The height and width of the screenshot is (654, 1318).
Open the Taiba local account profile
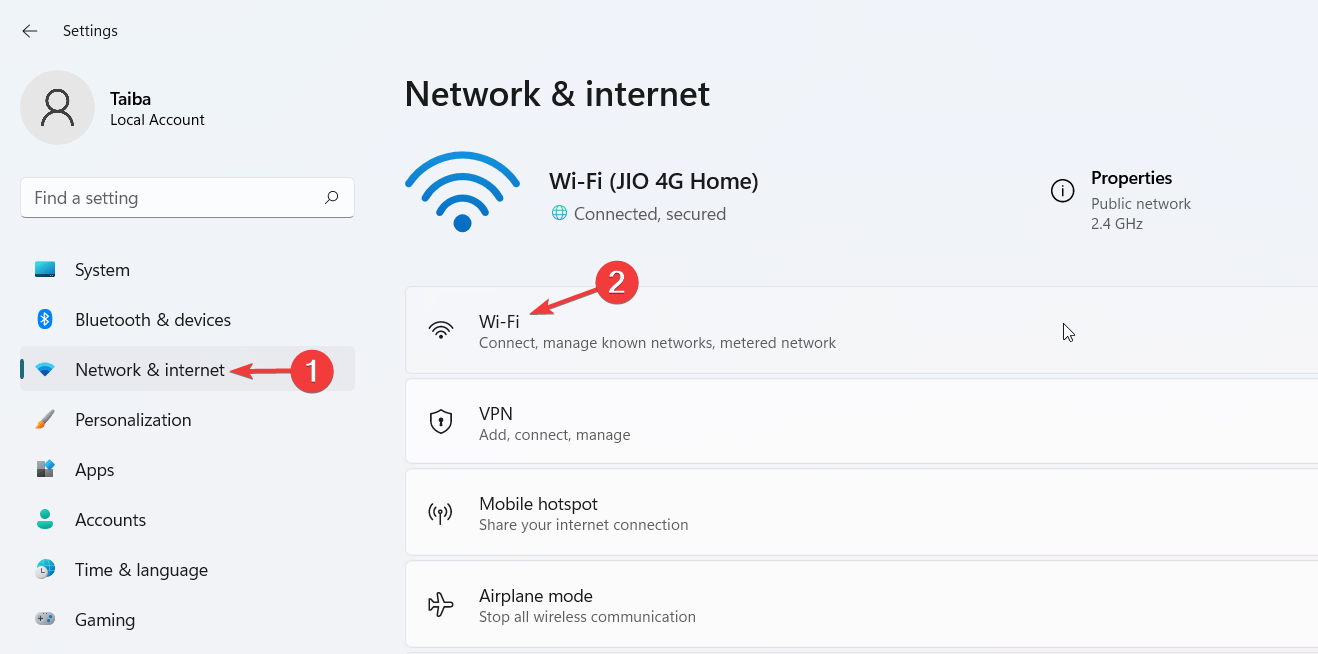110,106
